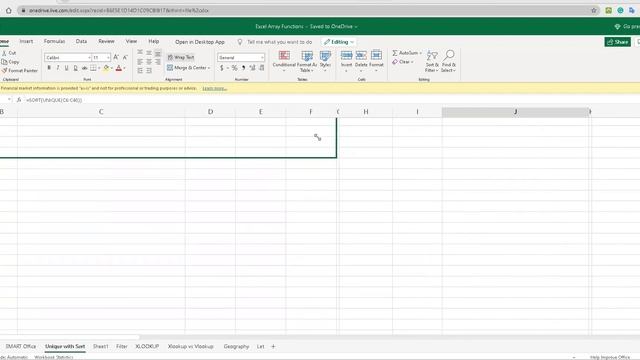Switch to the Geography sheet tab

coord(236,346)
